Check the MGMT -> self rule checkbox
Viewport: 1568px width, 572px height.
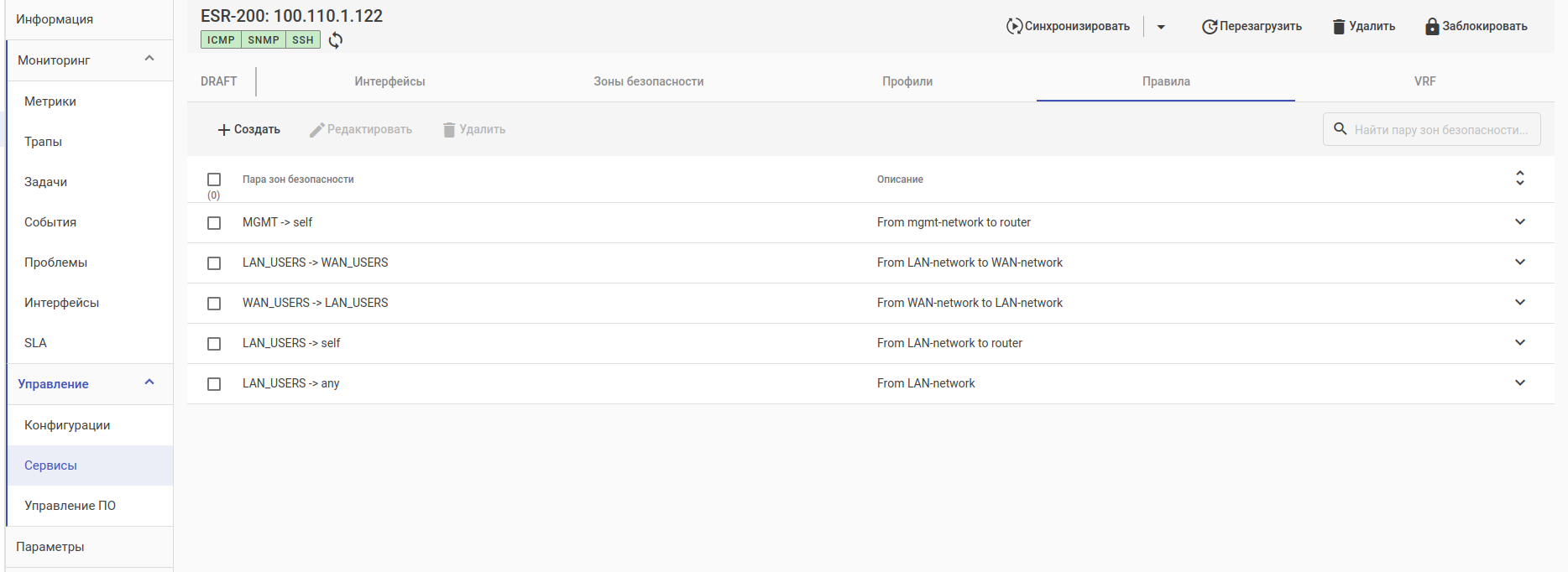click(214, 223)
